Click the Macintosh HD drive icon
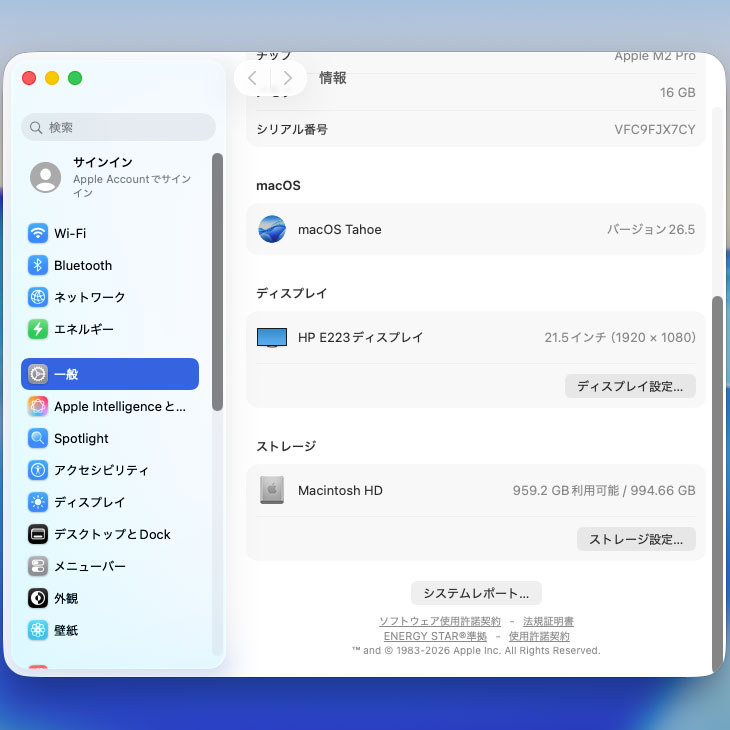Image resolution: width=730 pixels, height=730 pixels. 272,490
